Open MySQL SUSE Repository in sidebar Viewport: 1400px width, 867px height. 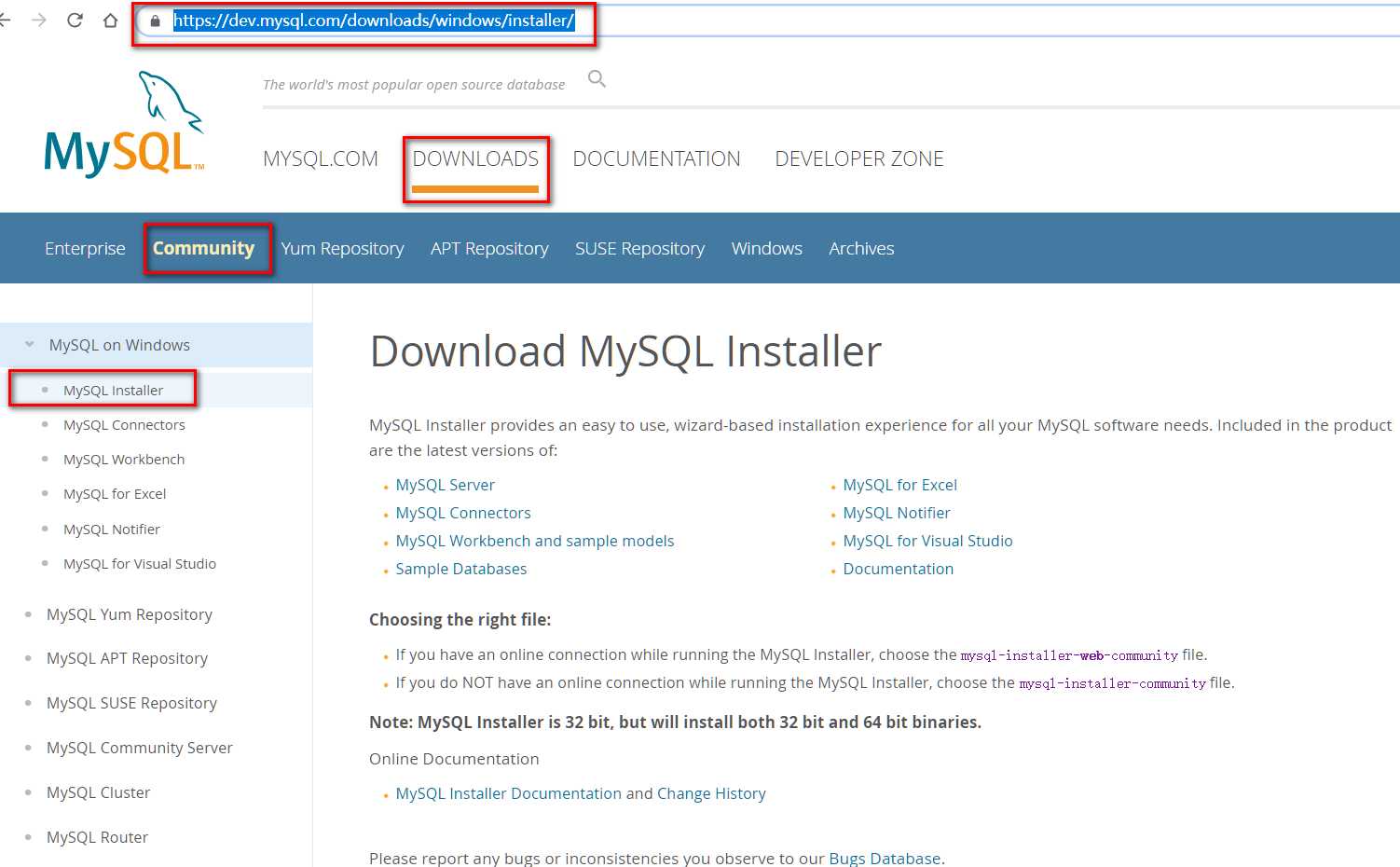131,703
